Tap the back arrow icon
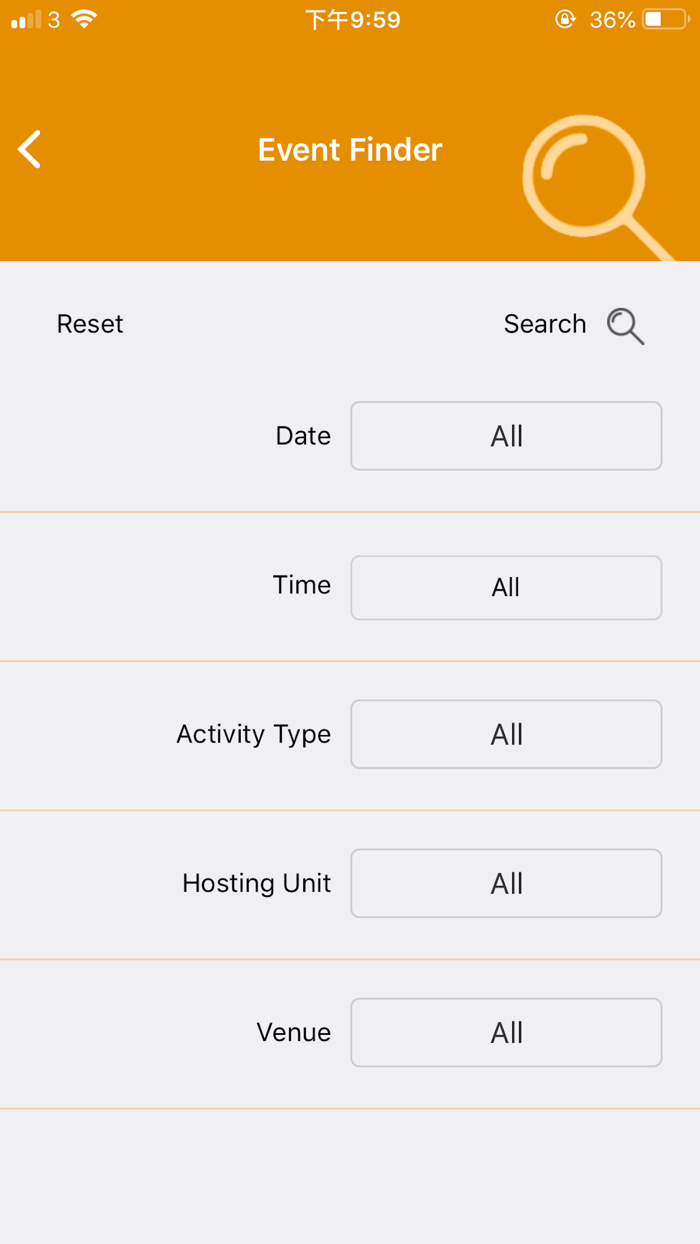The height and width of the screenshot is (1244, 700). point(30,150)
